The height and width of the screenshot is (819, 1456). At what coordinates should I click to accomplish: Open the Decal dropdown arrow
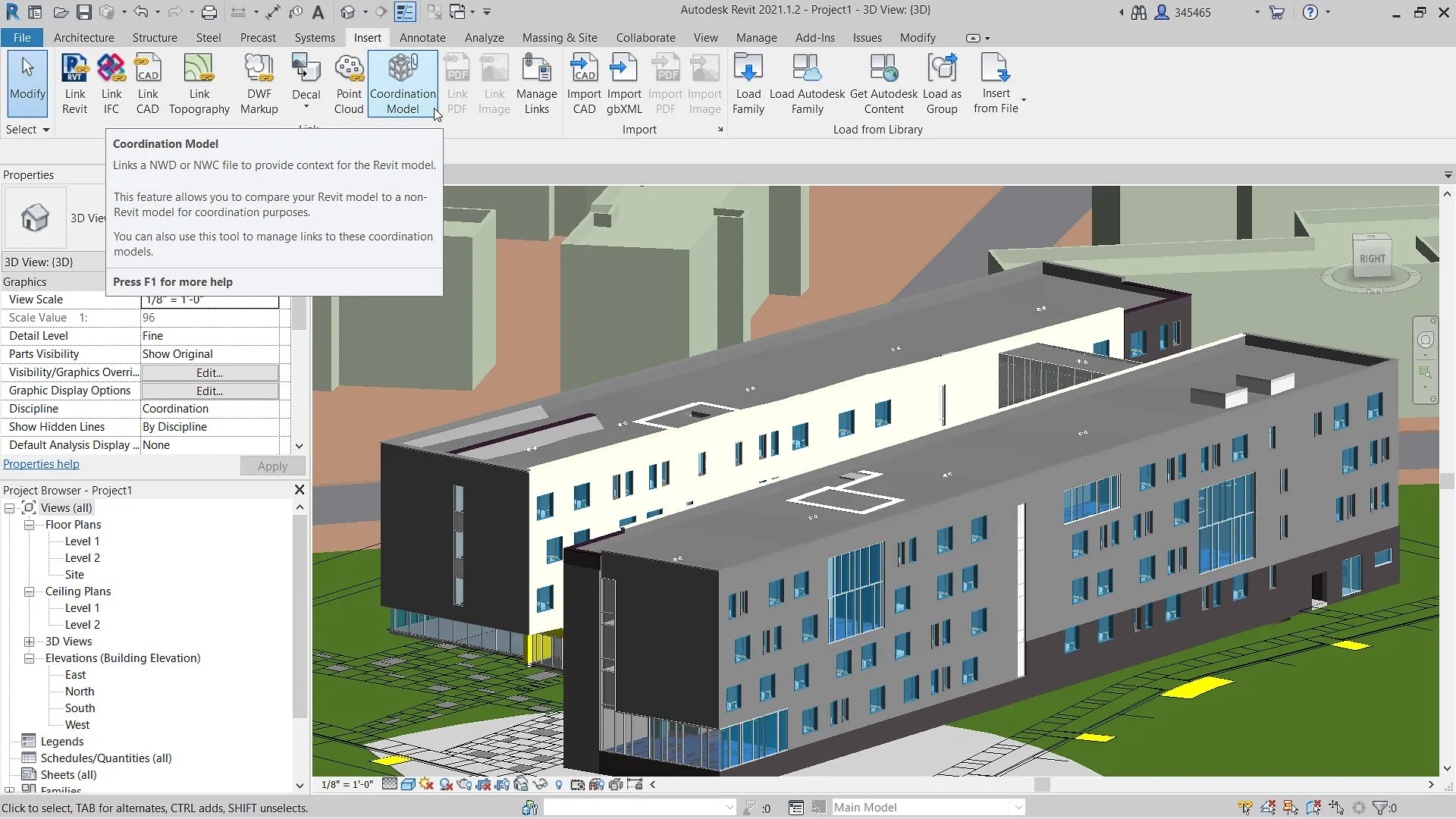(x=306, y=107)
